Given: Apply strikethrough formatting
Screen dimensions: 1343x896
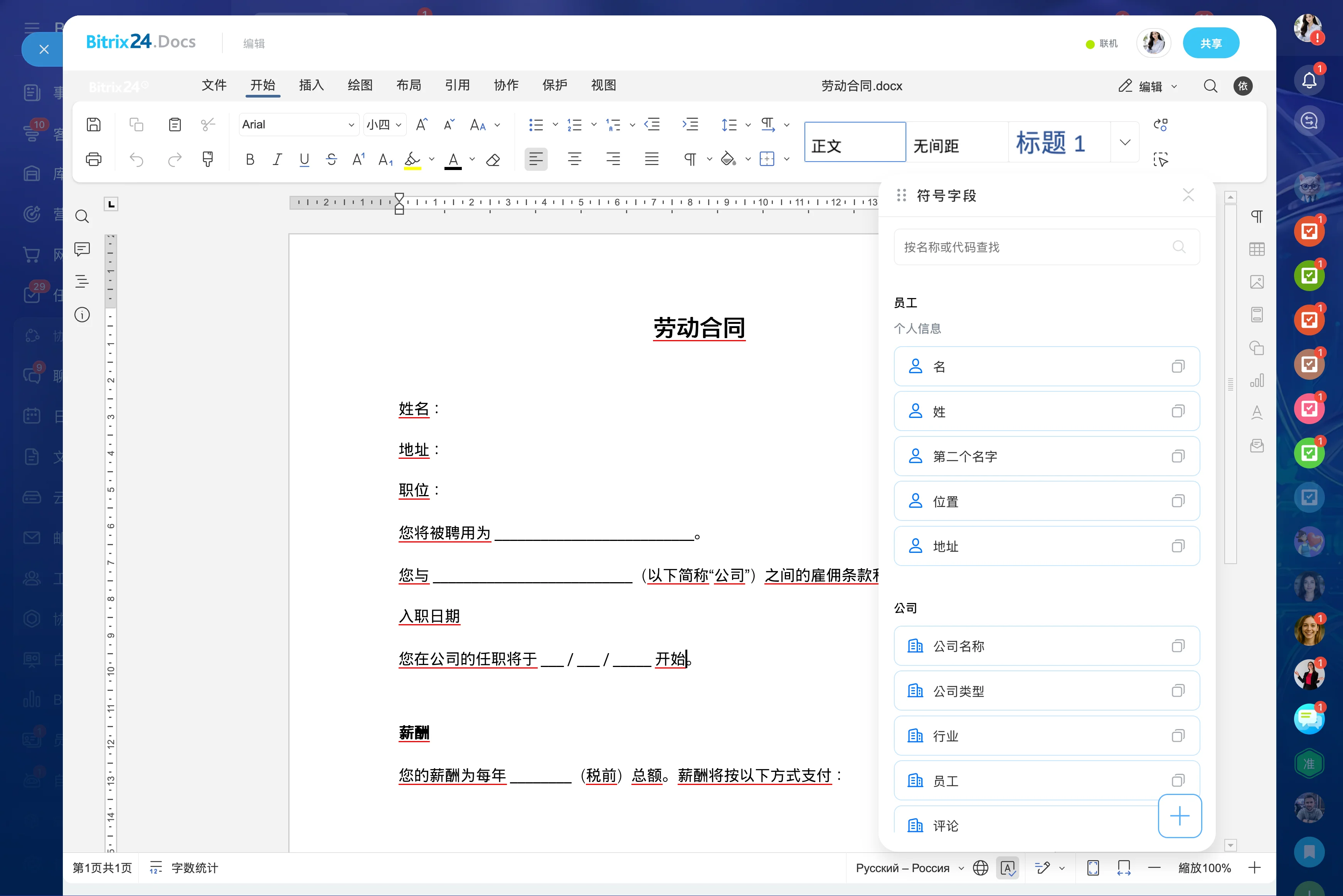Looking at the screenshot, I should coord(332,160).
